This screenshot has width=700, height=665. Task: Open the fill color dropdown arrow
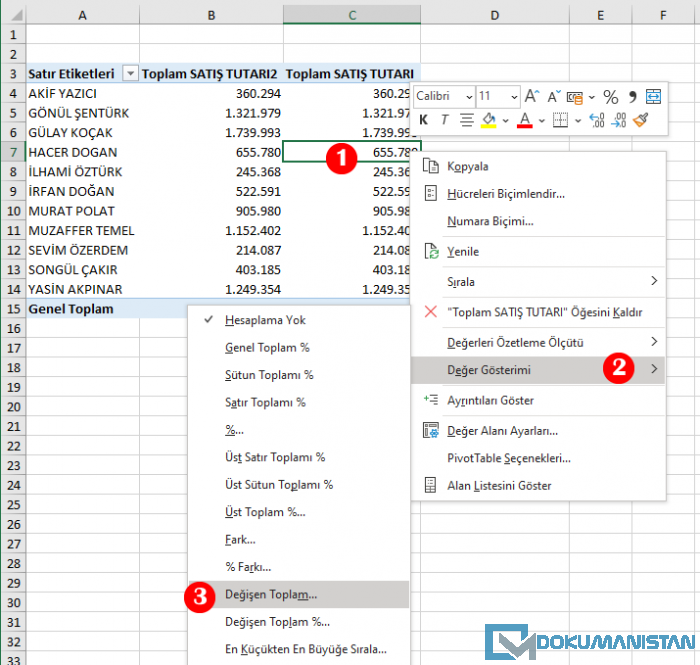click(505, 121)
